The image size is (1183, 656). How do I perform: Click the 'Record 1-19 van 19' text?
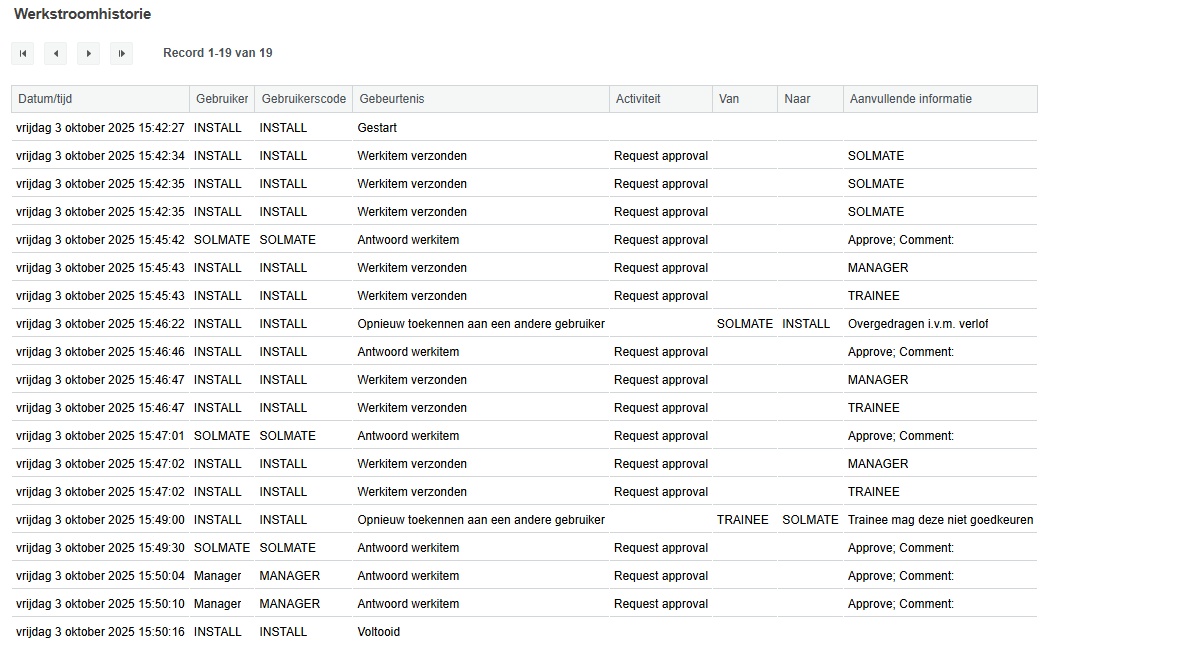217,53
